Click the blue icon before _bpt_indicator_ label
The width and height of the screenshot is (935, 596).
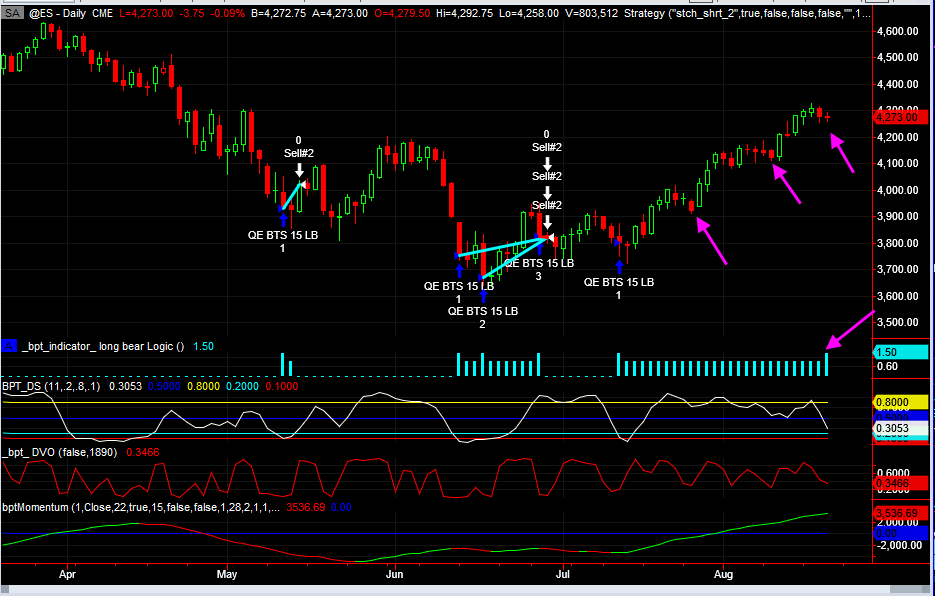click(9, 346)
